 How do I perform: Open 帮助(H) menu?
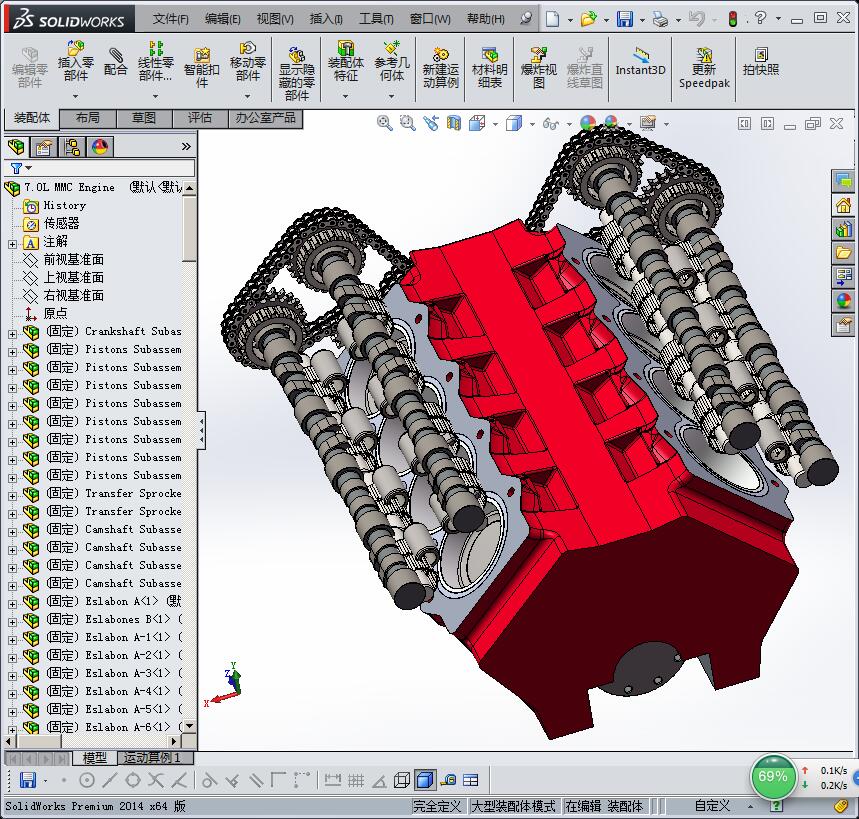pyautogui.click(x=485, y=19)
